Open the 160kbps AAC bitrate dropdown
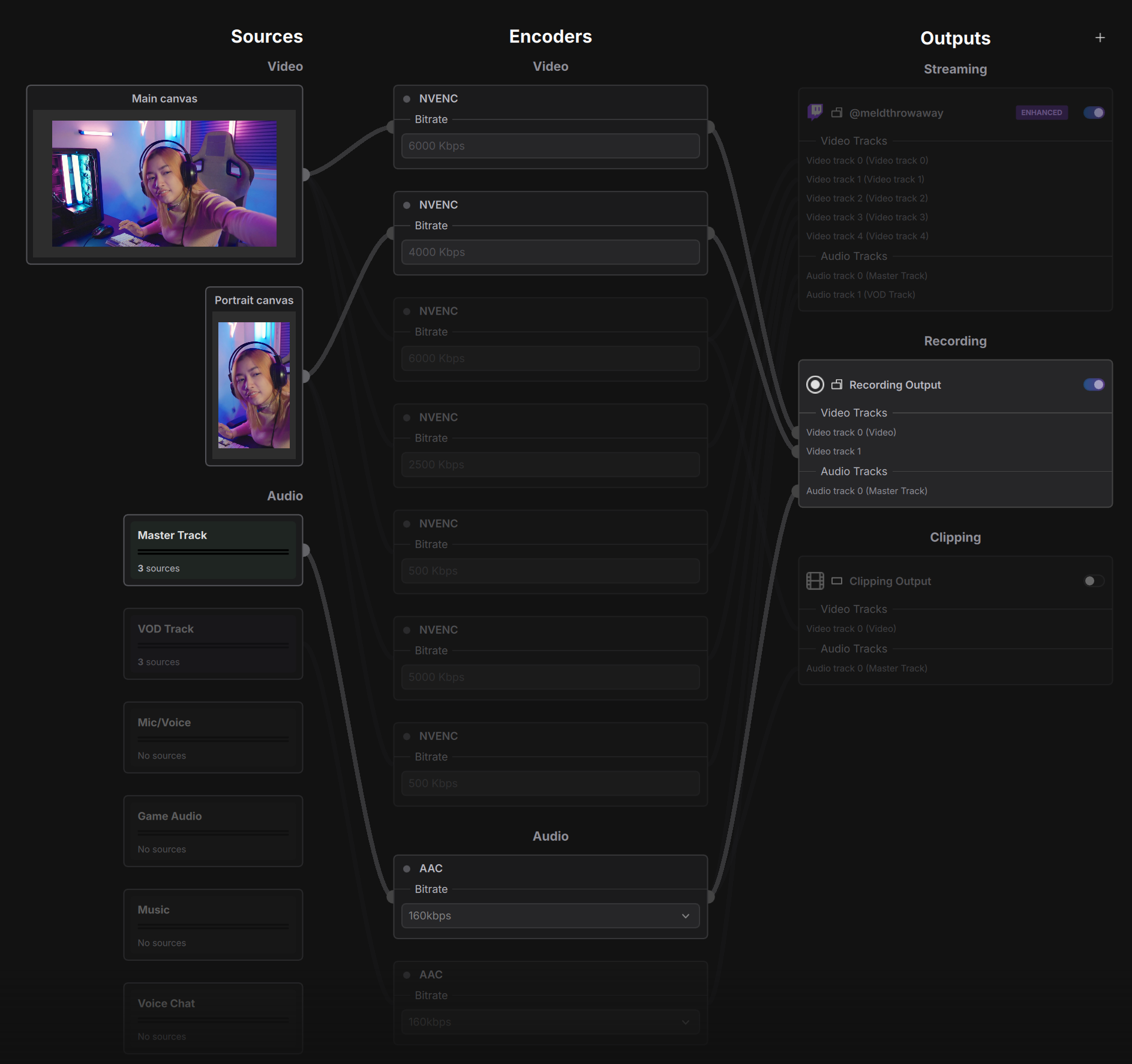The image size is (1132, 1064). coord(550,916)
